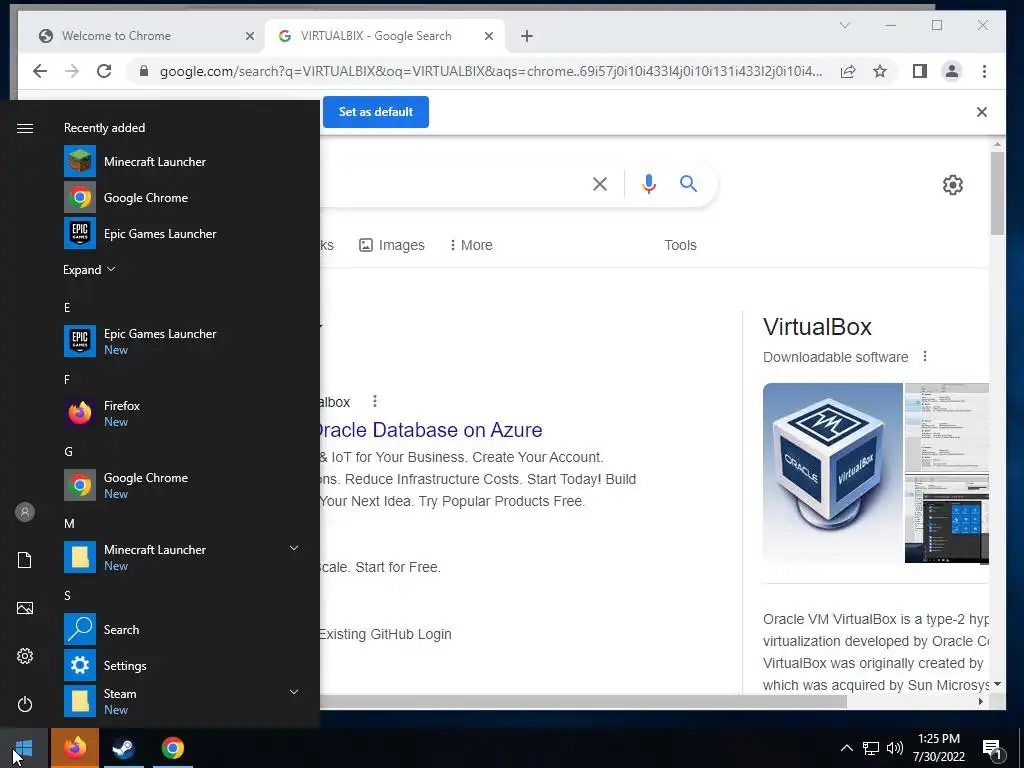Open the Steam folder in Start menu
This screenshot has width=1024, height=768.
click(x=181, y=701)
